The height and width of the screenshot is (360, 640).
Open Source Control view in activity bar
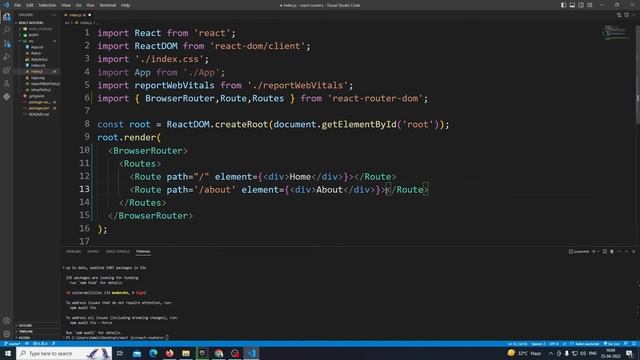click(x=7, y=44)
